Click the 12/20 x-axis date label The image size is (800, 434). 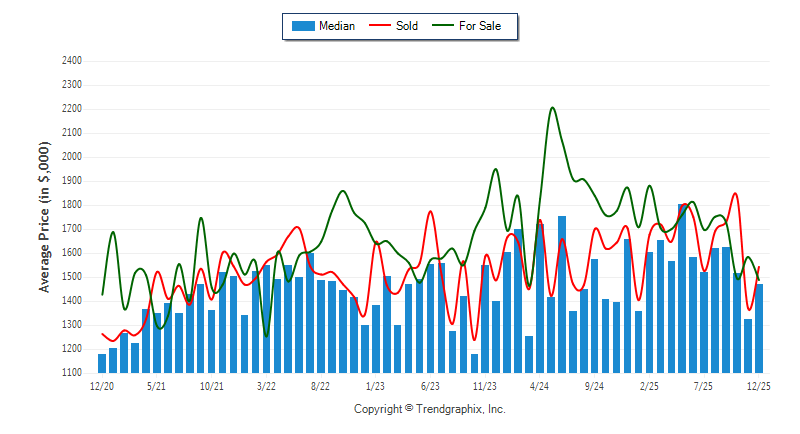pos(102,385)
